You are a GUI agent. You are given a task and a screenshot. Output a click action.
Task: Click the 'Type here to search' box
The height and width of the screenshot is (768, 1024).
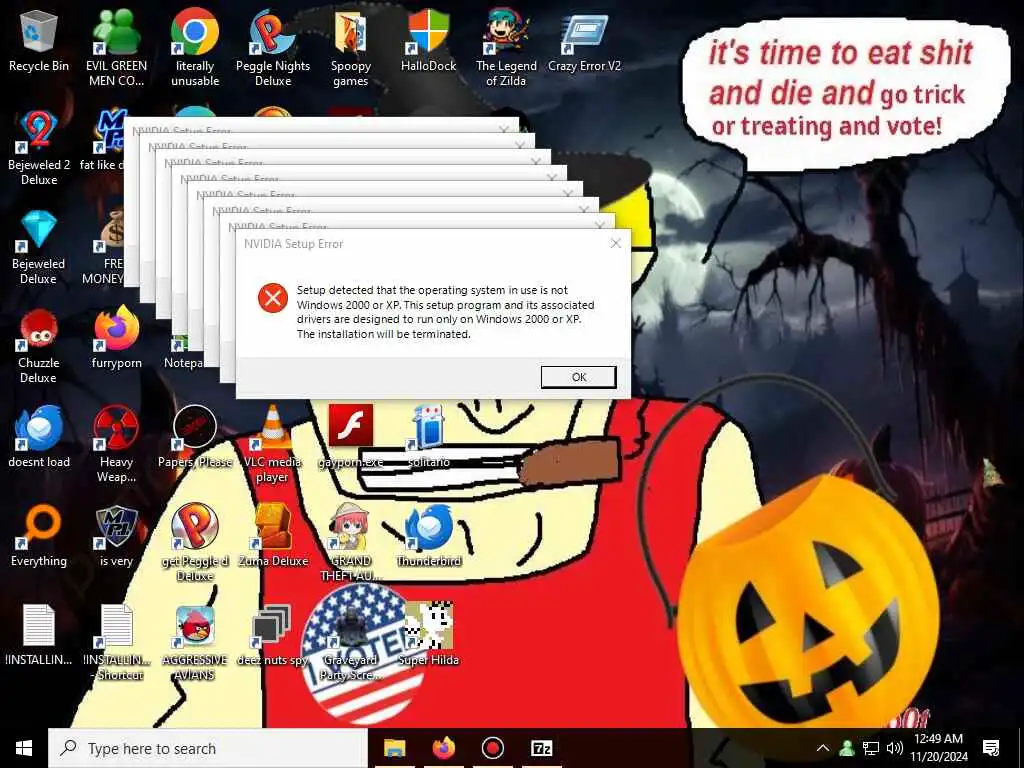point(208,748)
